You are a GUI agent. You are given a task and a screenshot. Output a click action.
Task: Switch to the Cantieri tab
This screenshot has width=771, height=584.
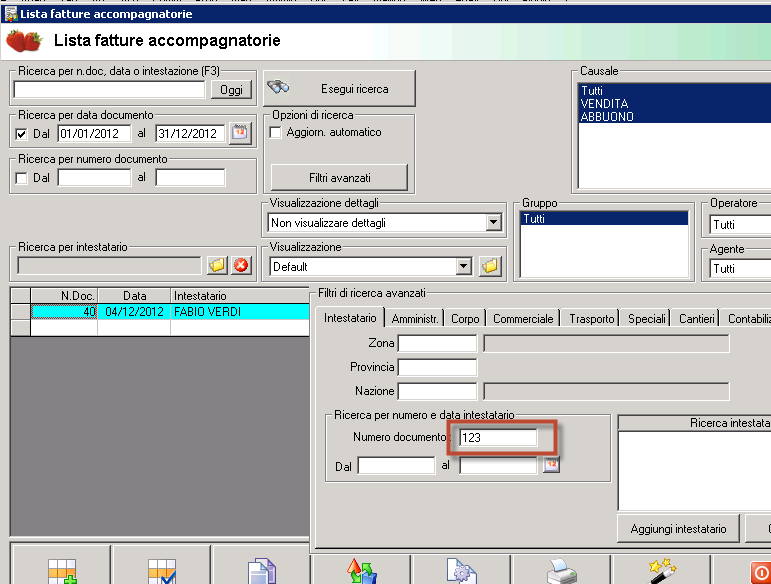pos(696,319)
